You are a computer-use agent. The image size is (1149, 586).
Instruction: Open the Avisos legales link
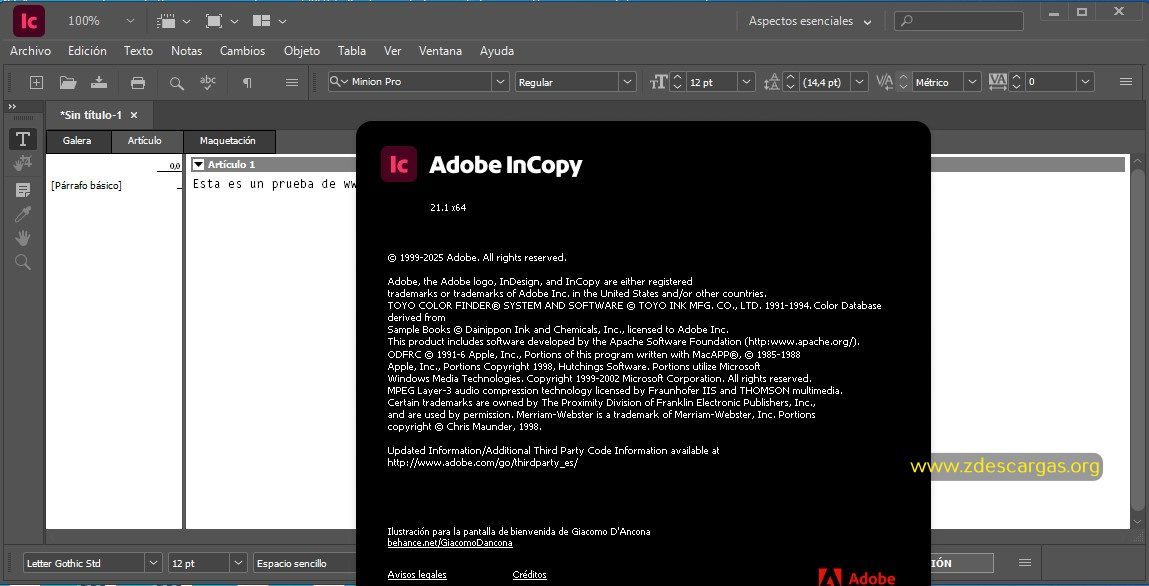point(417,575)
